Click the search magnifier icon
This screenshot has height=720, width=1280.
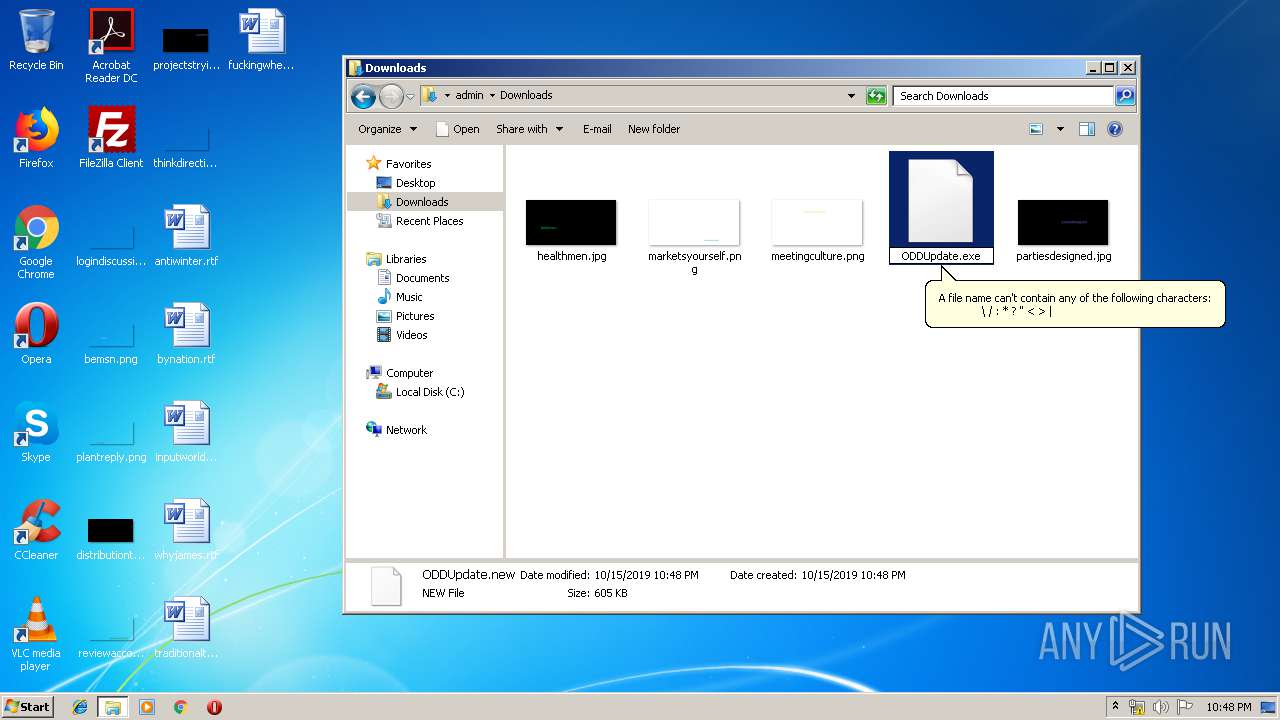1125,96
